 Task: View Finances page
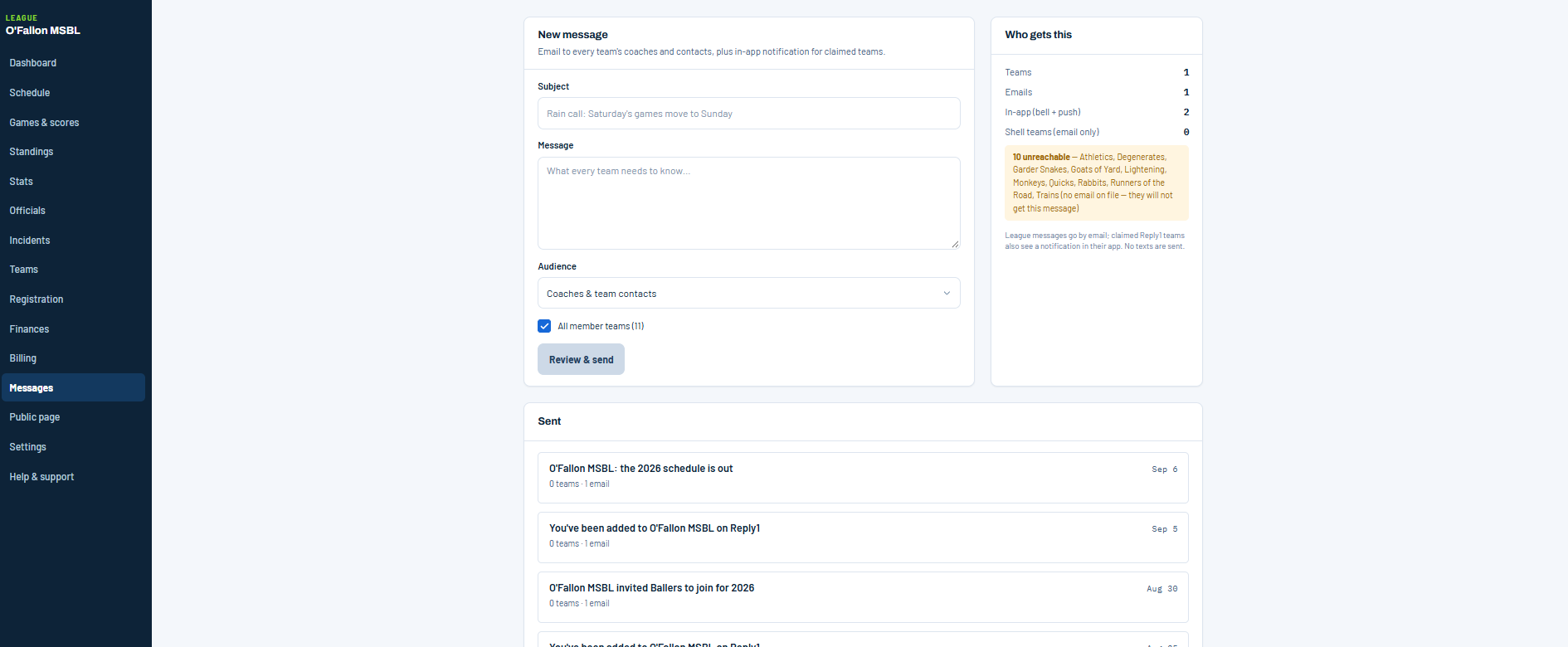coord(29,329)
